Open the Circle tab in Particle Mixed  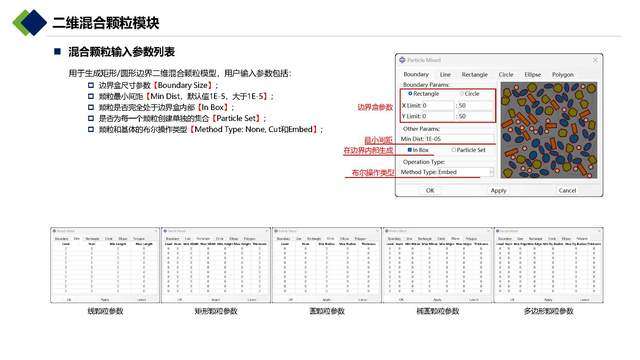[506, 74]
